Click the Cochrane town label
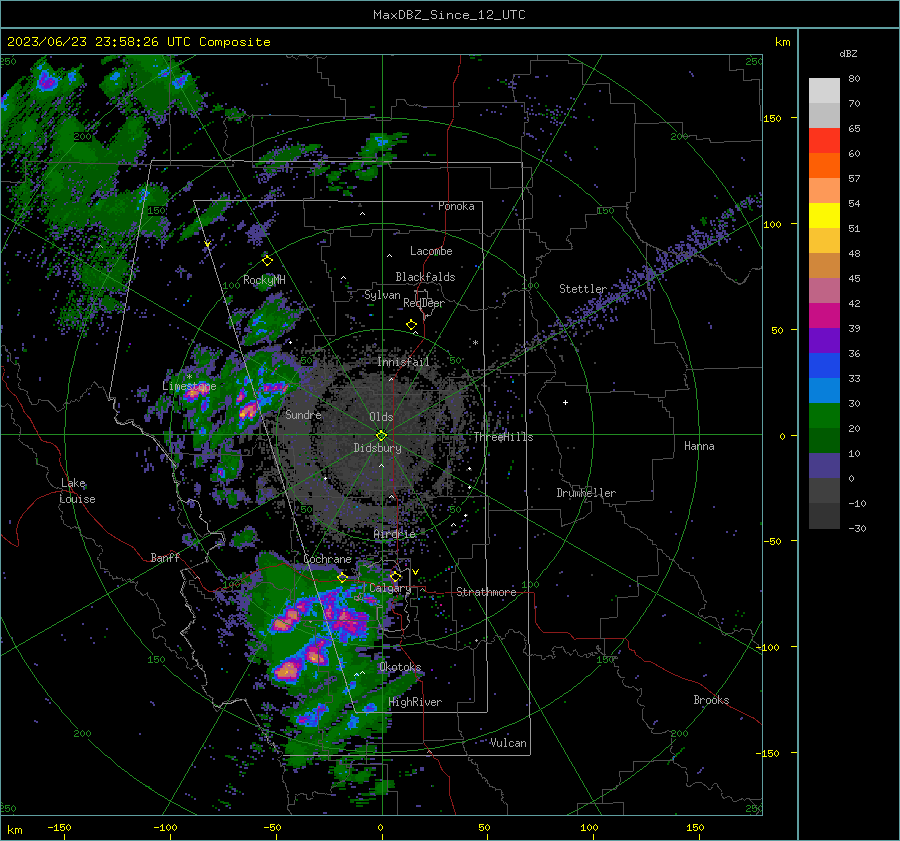Image resolution: width=900 pixels, height=841 pixels. 327,559
